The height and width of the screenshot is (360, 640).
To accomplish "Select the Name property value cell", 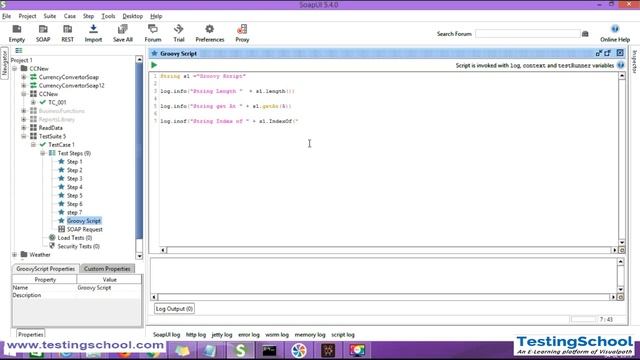I will coord(109,288).
